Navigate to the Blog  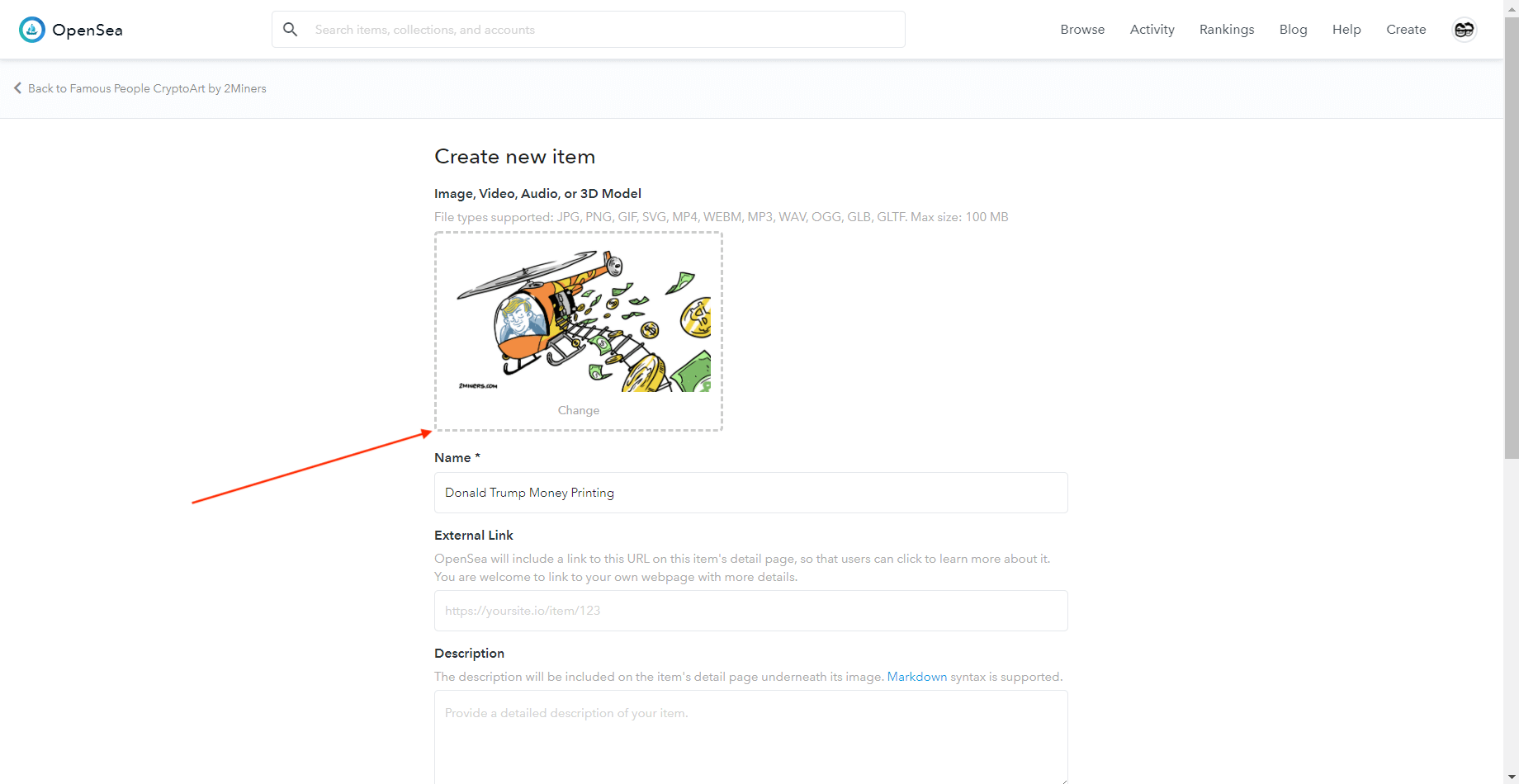tap(1293, 30)
